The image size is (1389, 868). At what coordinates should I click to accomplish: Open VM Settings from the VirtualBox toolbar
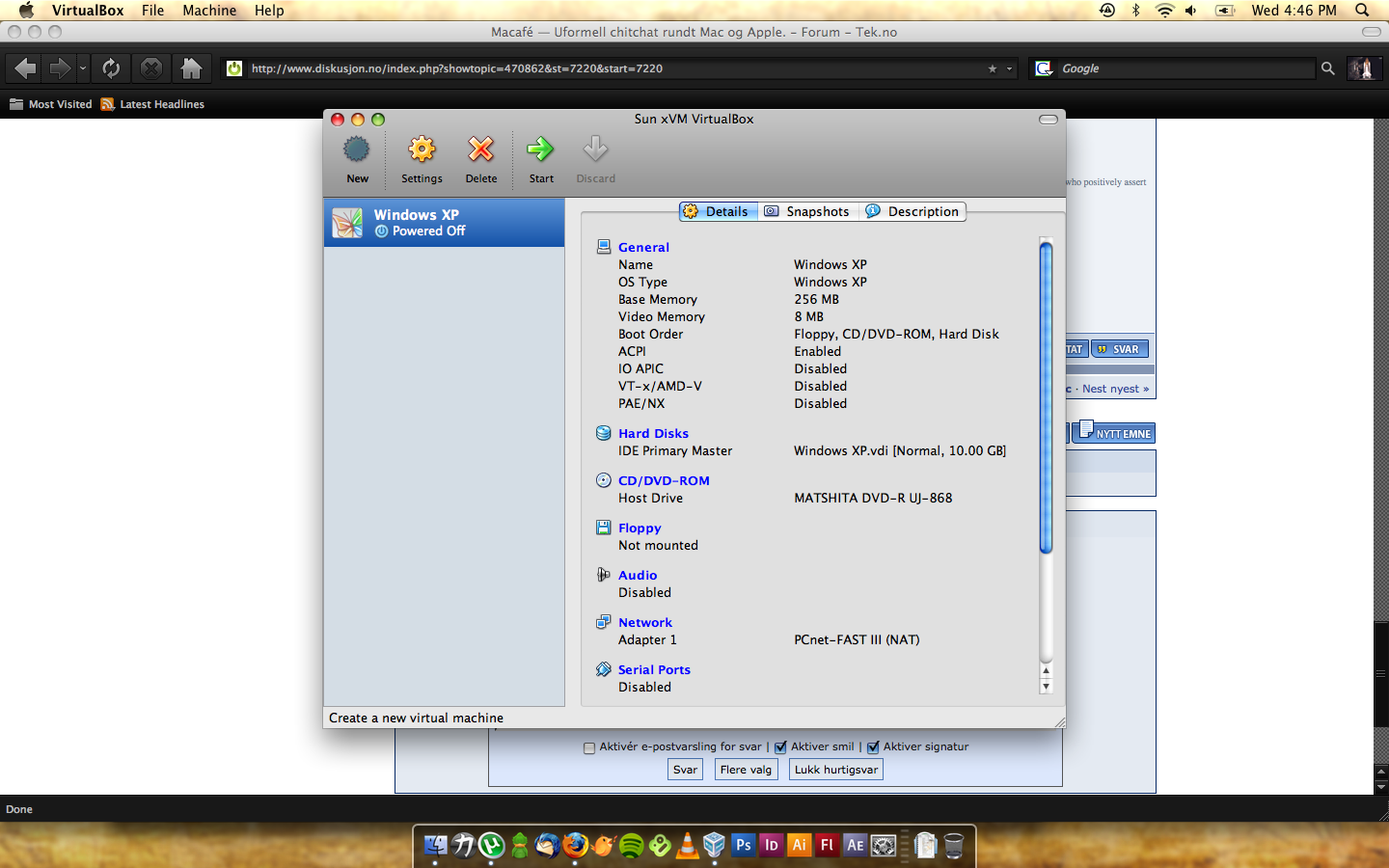422,159
